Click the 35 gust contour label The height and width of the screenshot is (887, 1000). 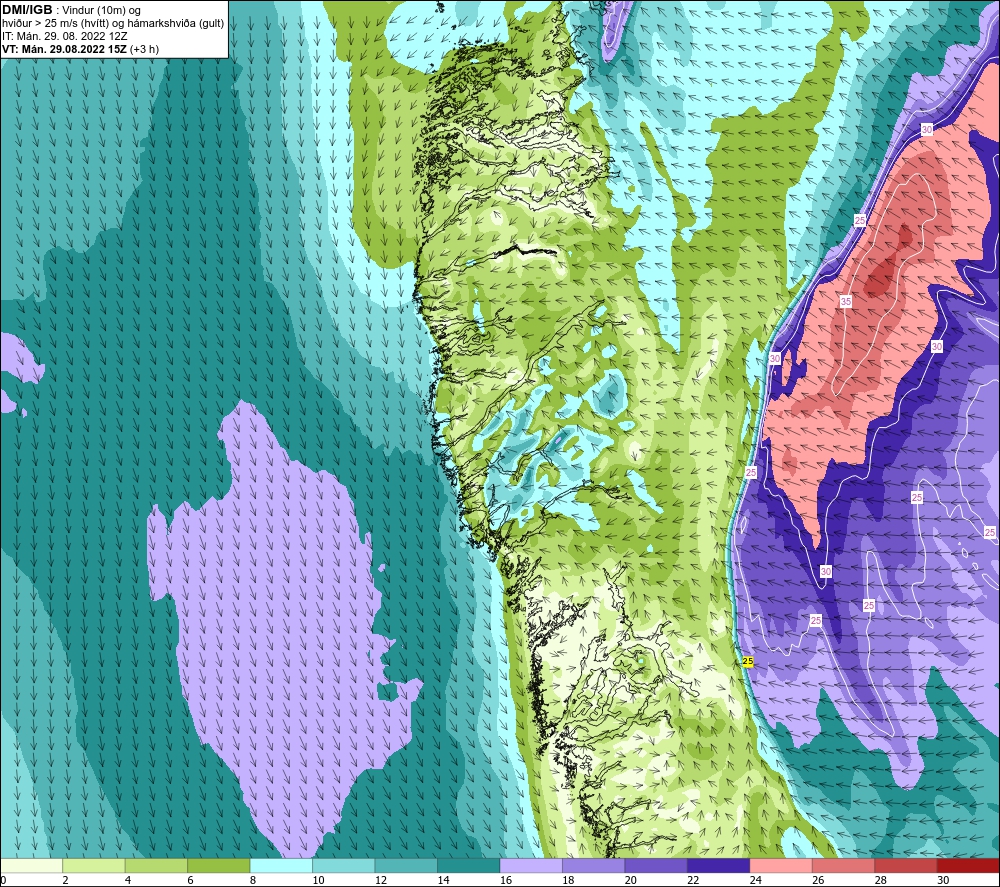point(846,302)
